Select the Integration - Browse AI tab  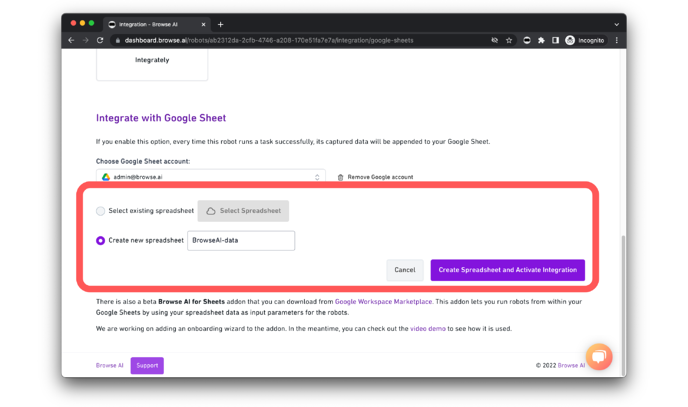[x=157, y=25]
